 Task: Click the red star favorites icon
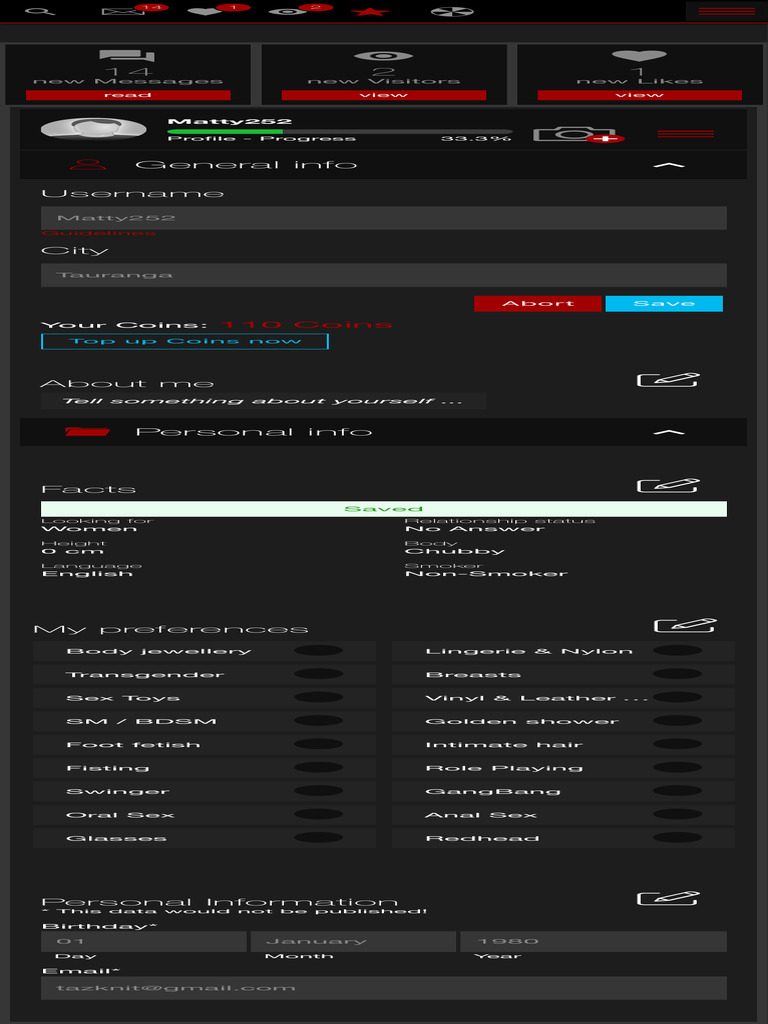pyautogui.click(x=370, y=11)
